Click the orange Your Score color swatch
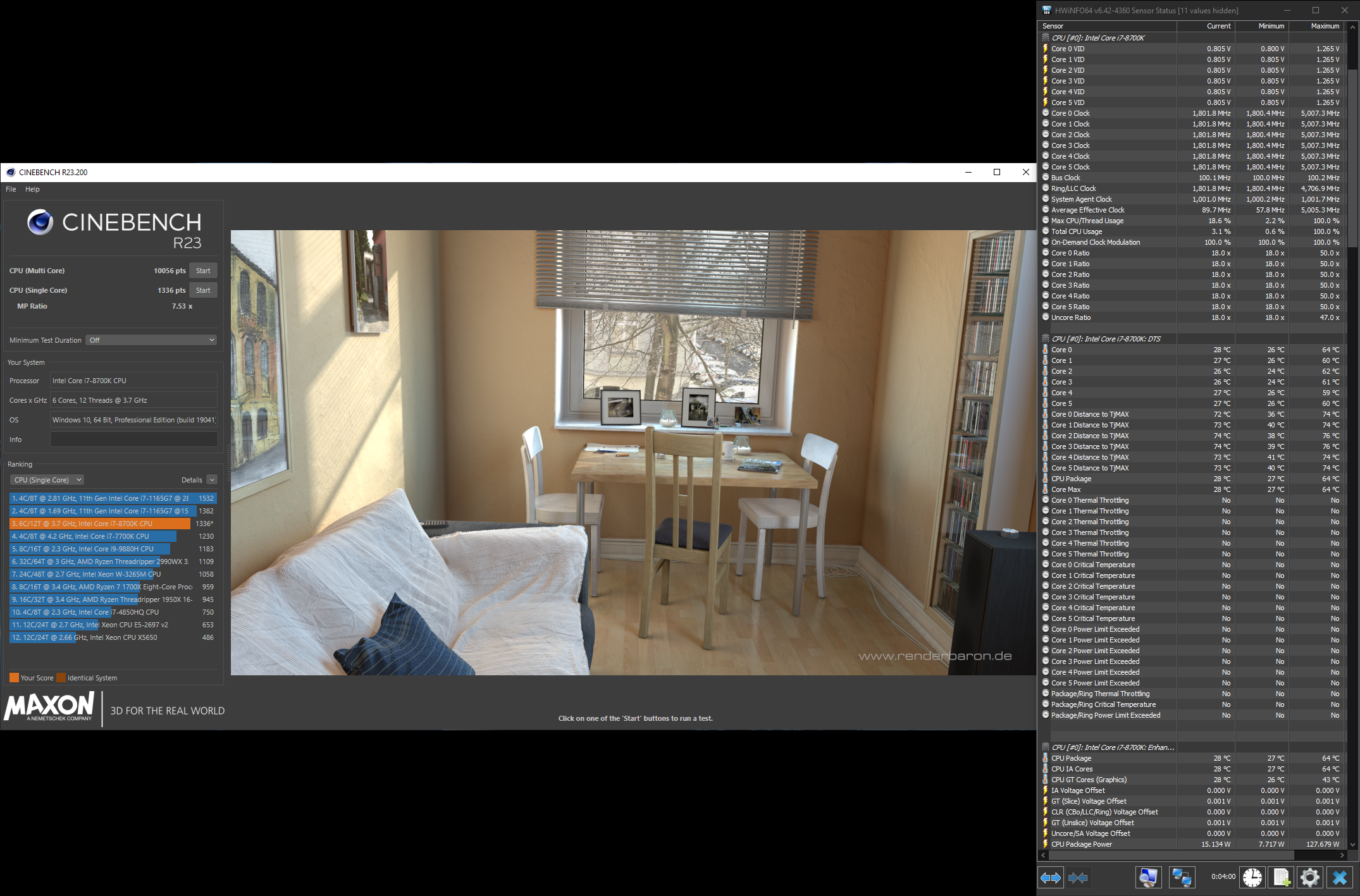 14,677
